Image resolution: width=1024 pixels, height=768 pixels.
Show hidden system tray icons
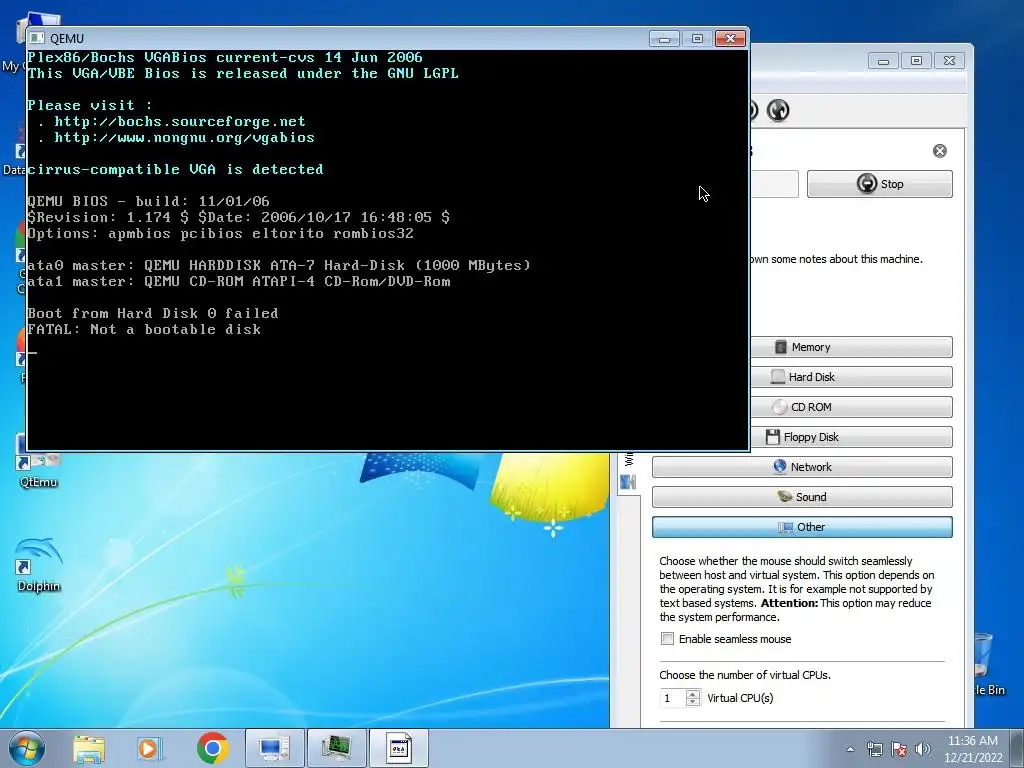click(850, 749)
